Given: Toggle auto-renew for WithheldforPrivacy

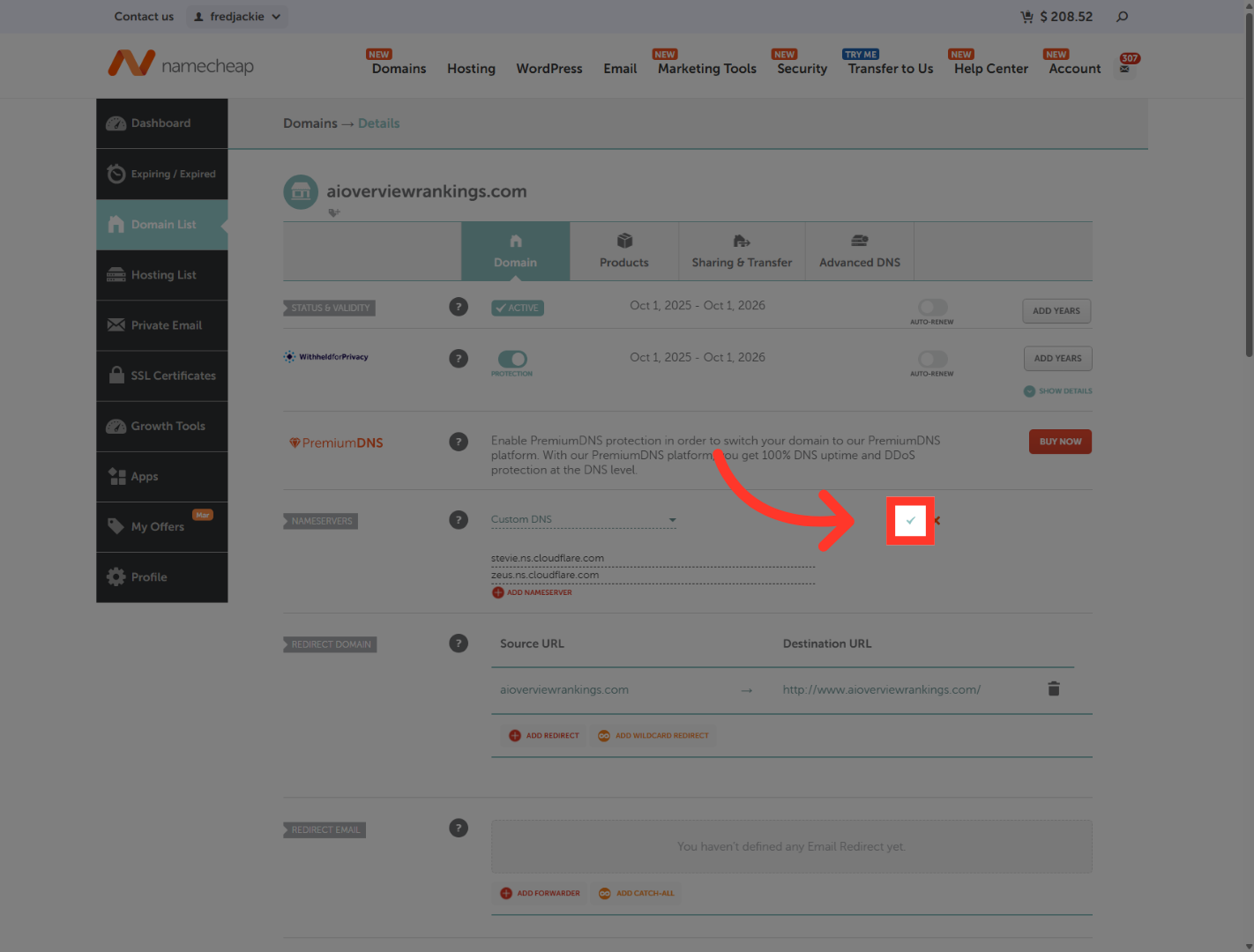Looking at the screenshot, I should pos(931,361).
